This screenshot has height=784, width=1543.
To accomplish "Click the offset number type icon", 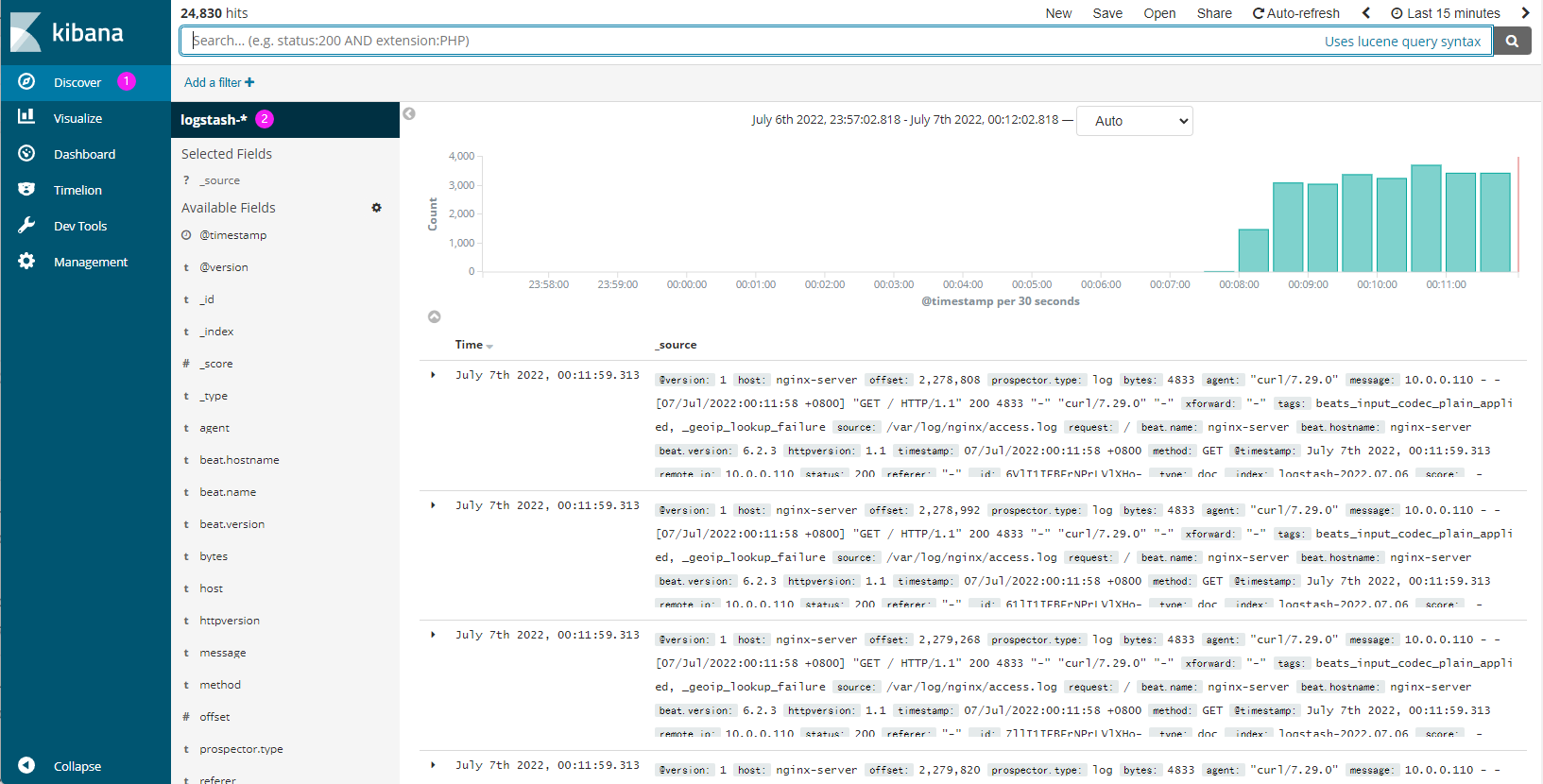I will 186,717.
